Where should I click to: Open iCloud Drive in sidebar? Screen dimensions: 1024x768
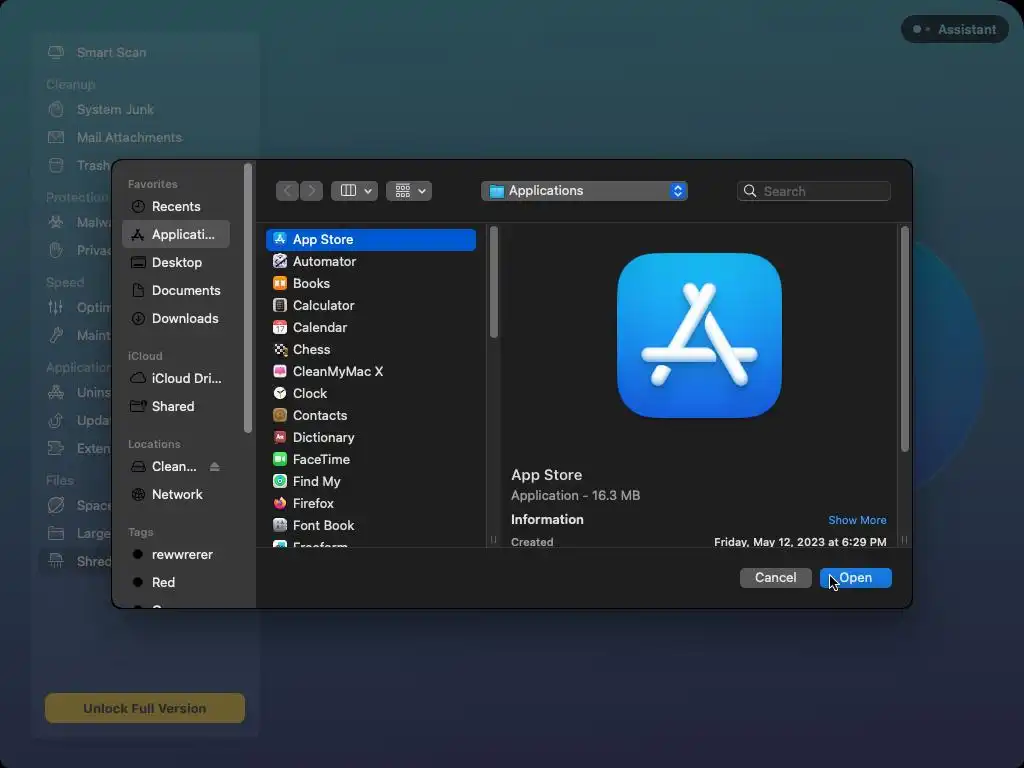click(x=176, y=378)
